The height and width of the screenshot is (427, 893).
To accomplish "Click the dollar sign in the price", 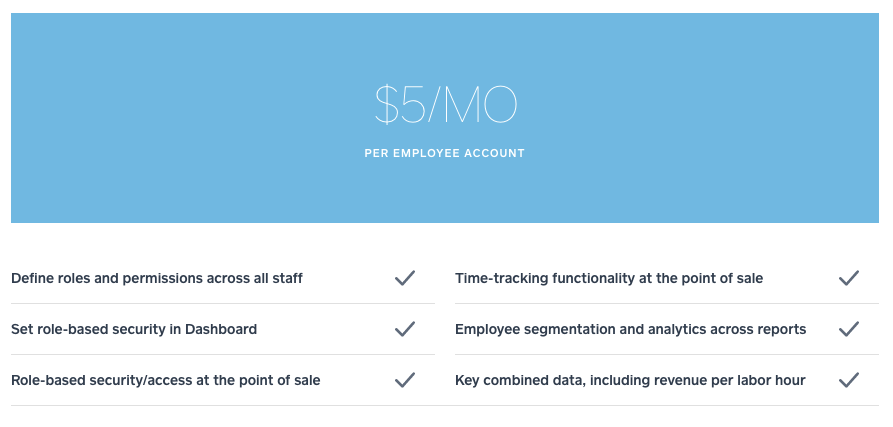I will tap(386, 105).
